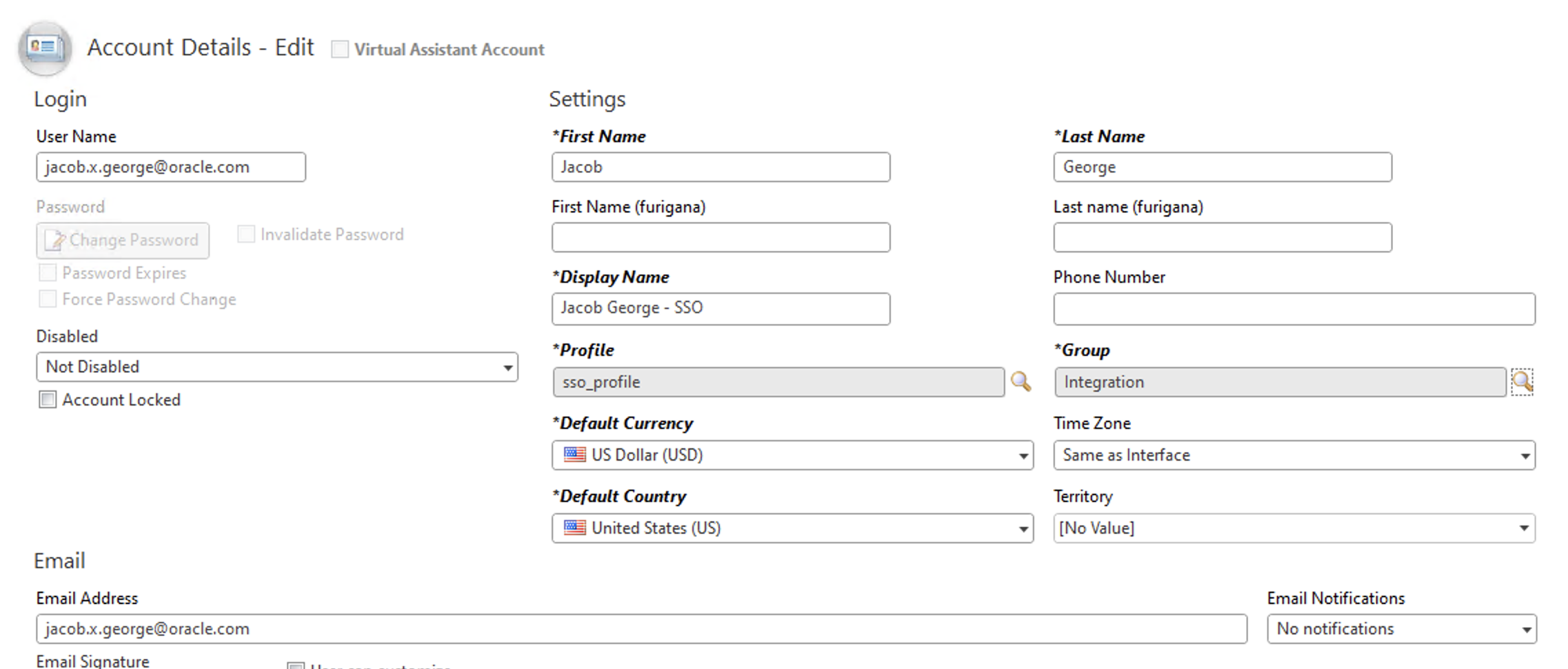
Task: Click the Change Password button
Action: pos(122,241)
